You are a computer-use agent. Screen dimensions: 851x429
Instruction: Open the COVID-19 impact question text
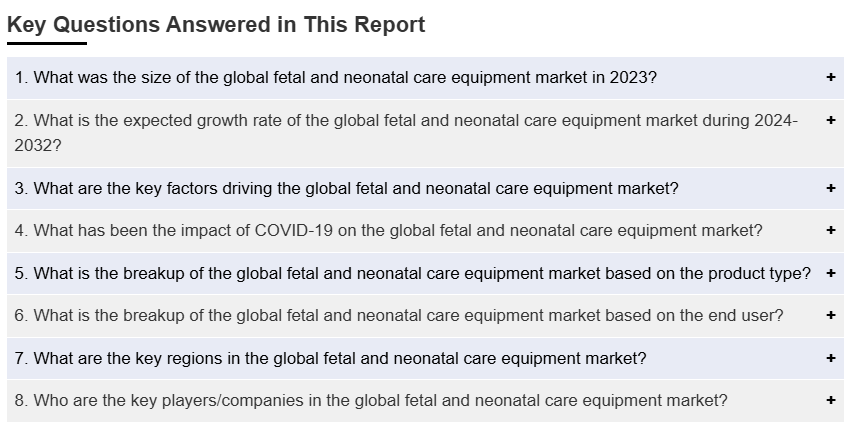pos(389,230)
